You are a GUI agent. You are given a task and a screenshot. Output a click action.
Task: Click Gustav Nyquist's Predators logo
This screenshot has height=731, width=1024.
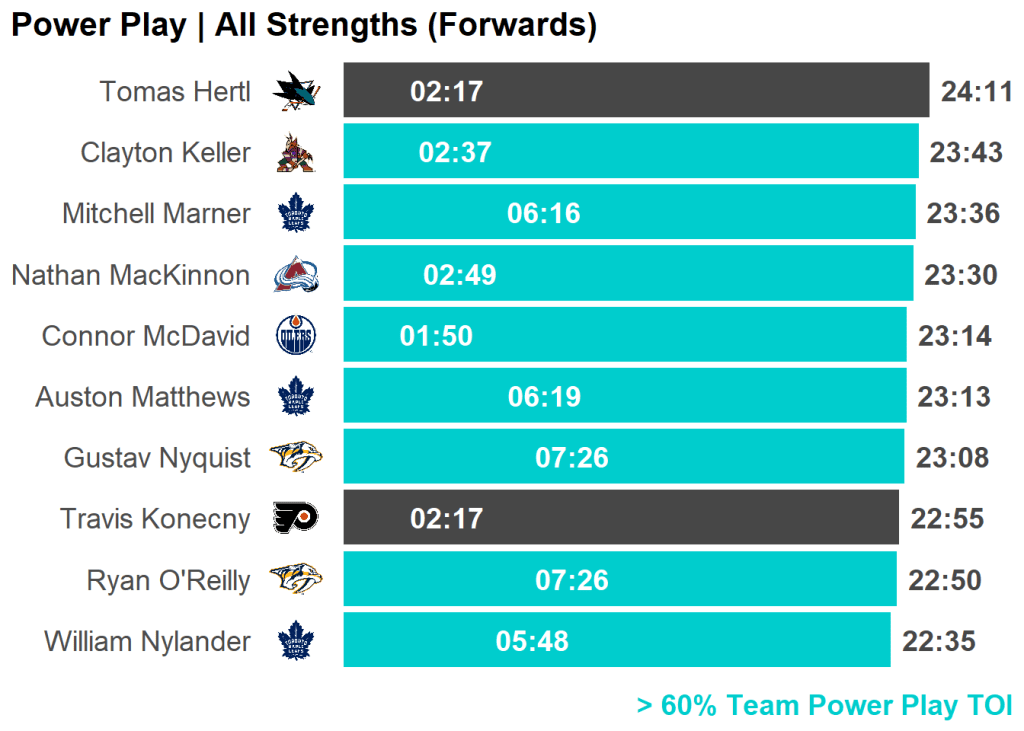(x=296, y=458)
